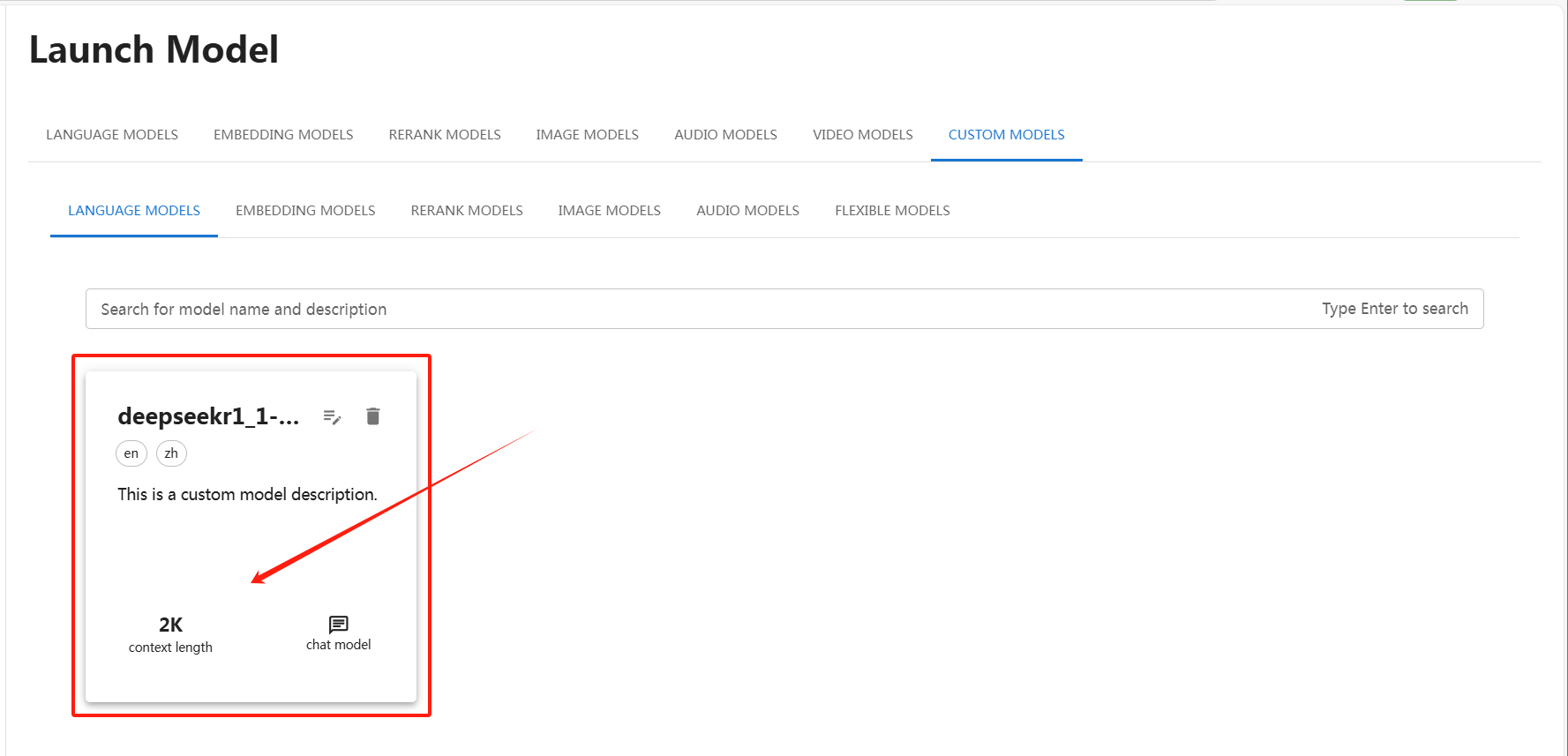
Task: Select custom Embedding Models sub-tab
Action: [305, 211]
